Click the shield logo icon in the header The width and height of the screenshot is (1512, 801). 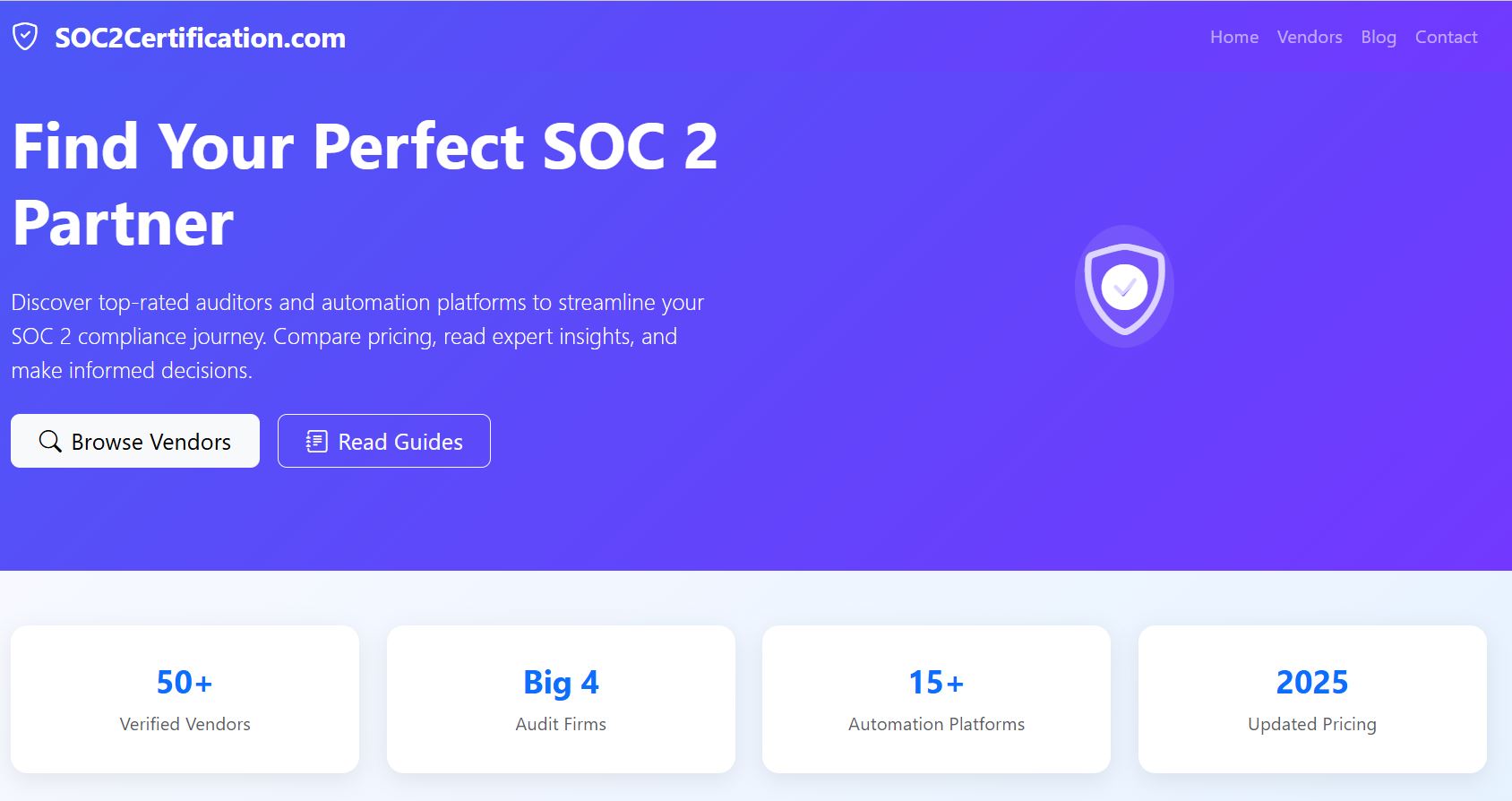(x=25, y=37)
